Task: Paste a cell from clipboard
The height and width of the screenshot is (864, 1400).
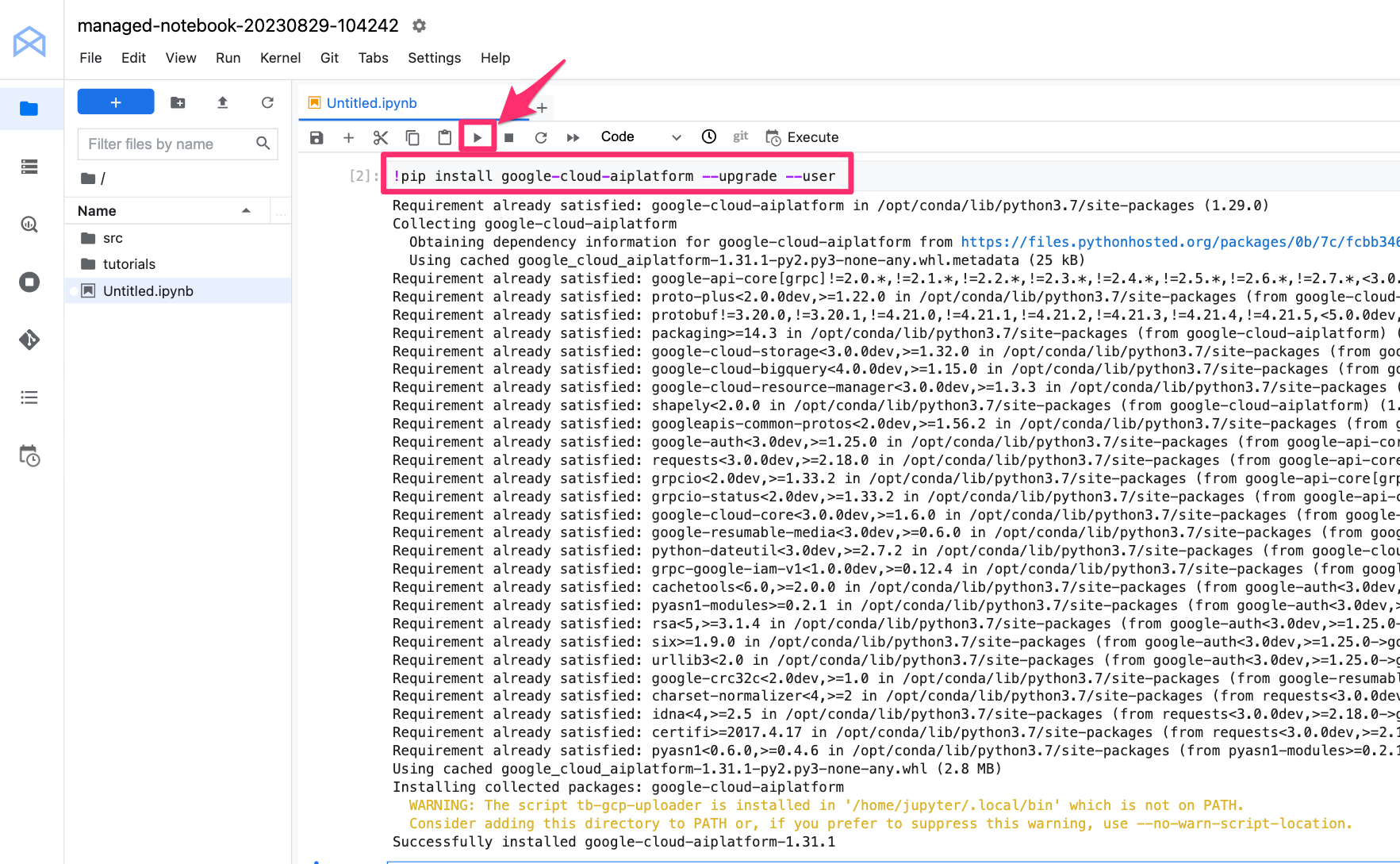Action: [x=443, y=136]
